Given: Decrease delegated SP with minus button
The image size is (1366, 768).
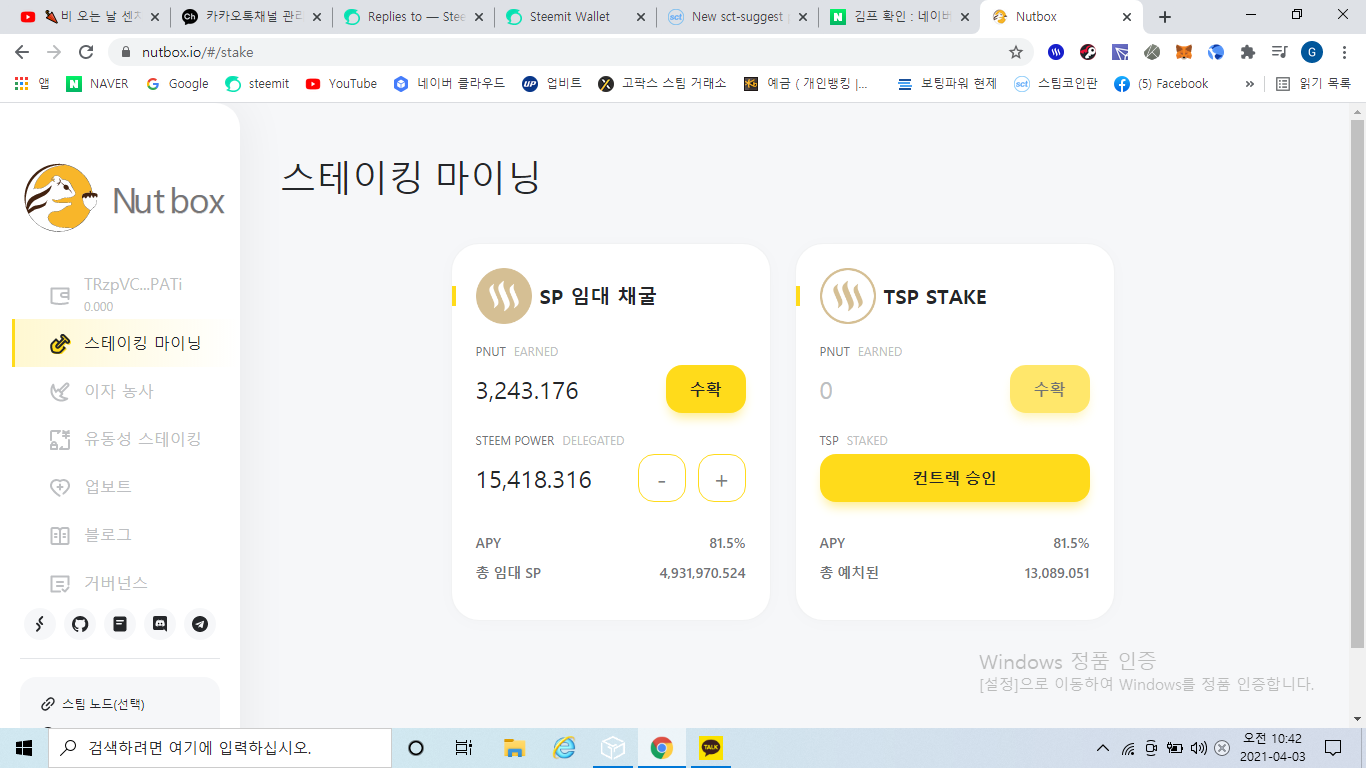Looking at the screenshot, I should click(662, 478).
